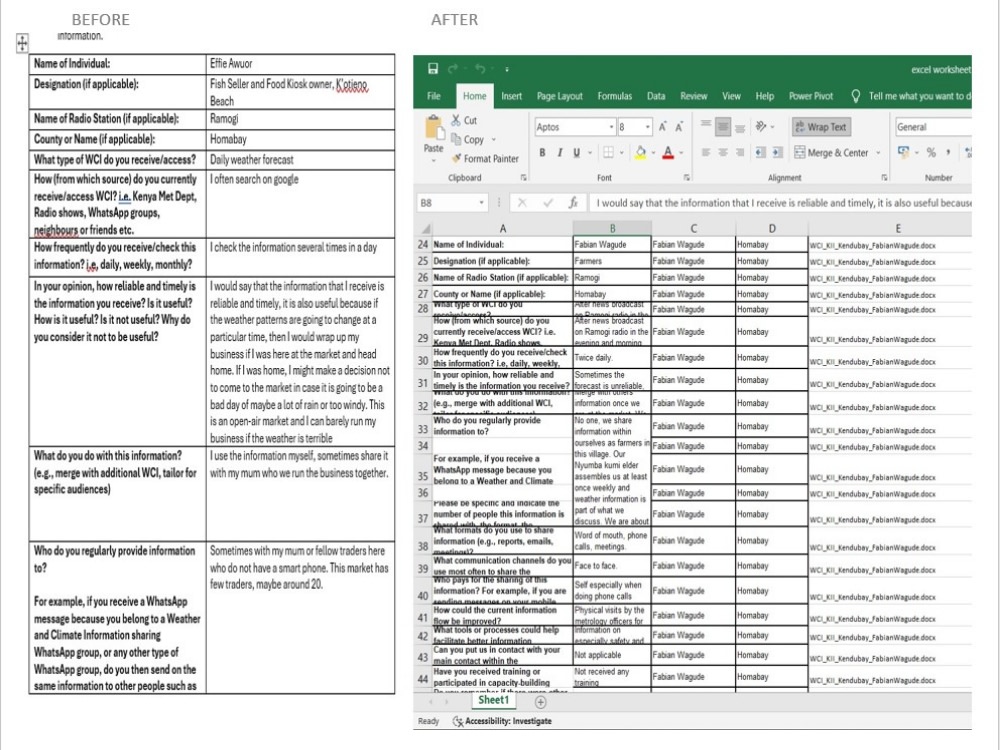
Task: Toggle Italic formatting
Action: (x=559, y=152)
